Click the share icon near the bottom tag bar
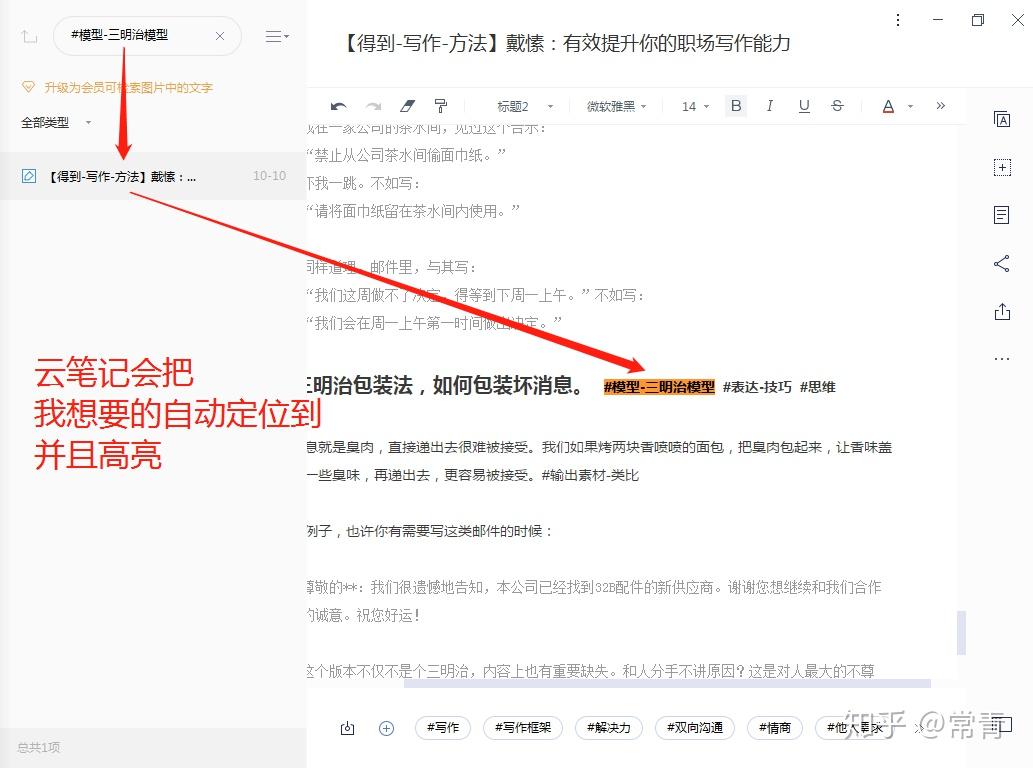The width and height of the screenshot is (1033, 768). [x=347, y=729]
